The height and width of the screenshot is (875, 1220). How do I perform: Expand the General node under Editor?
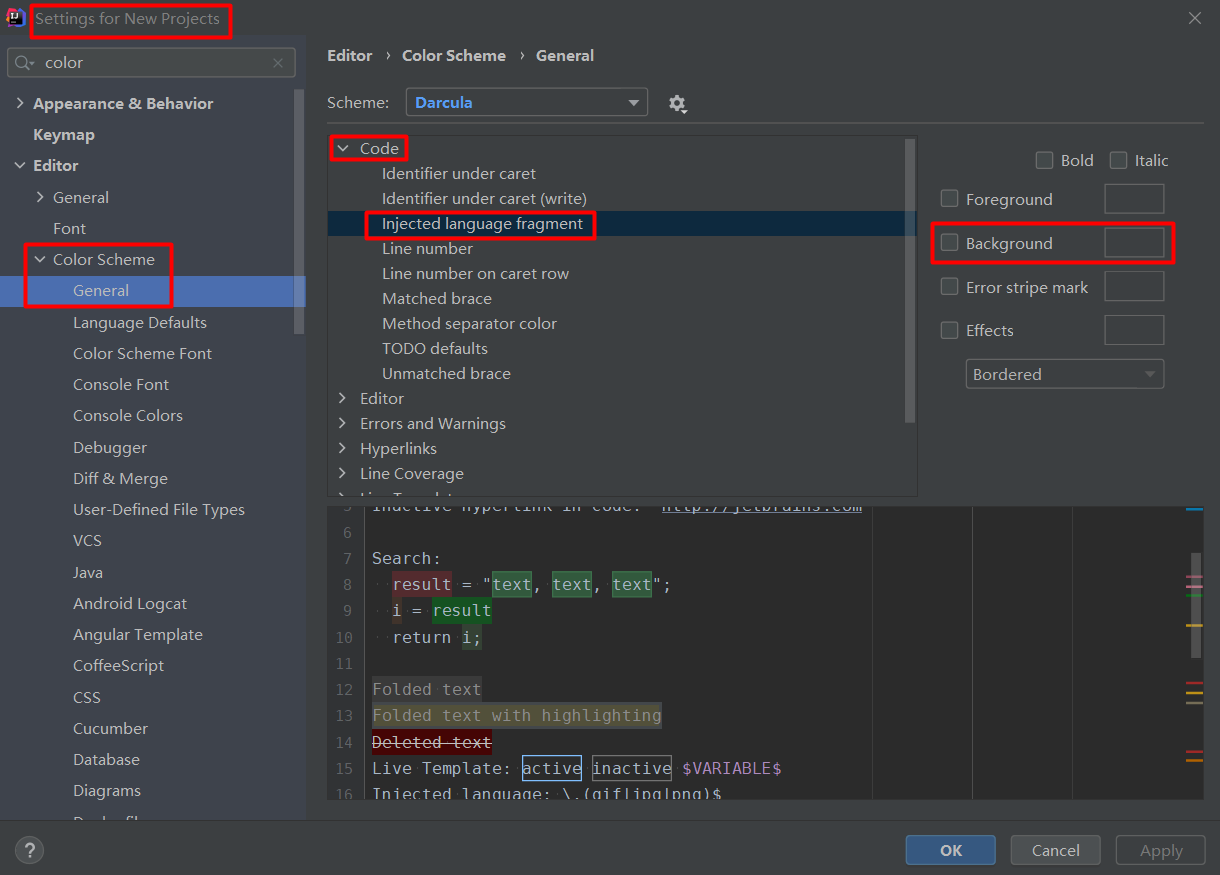pos(40,197)
